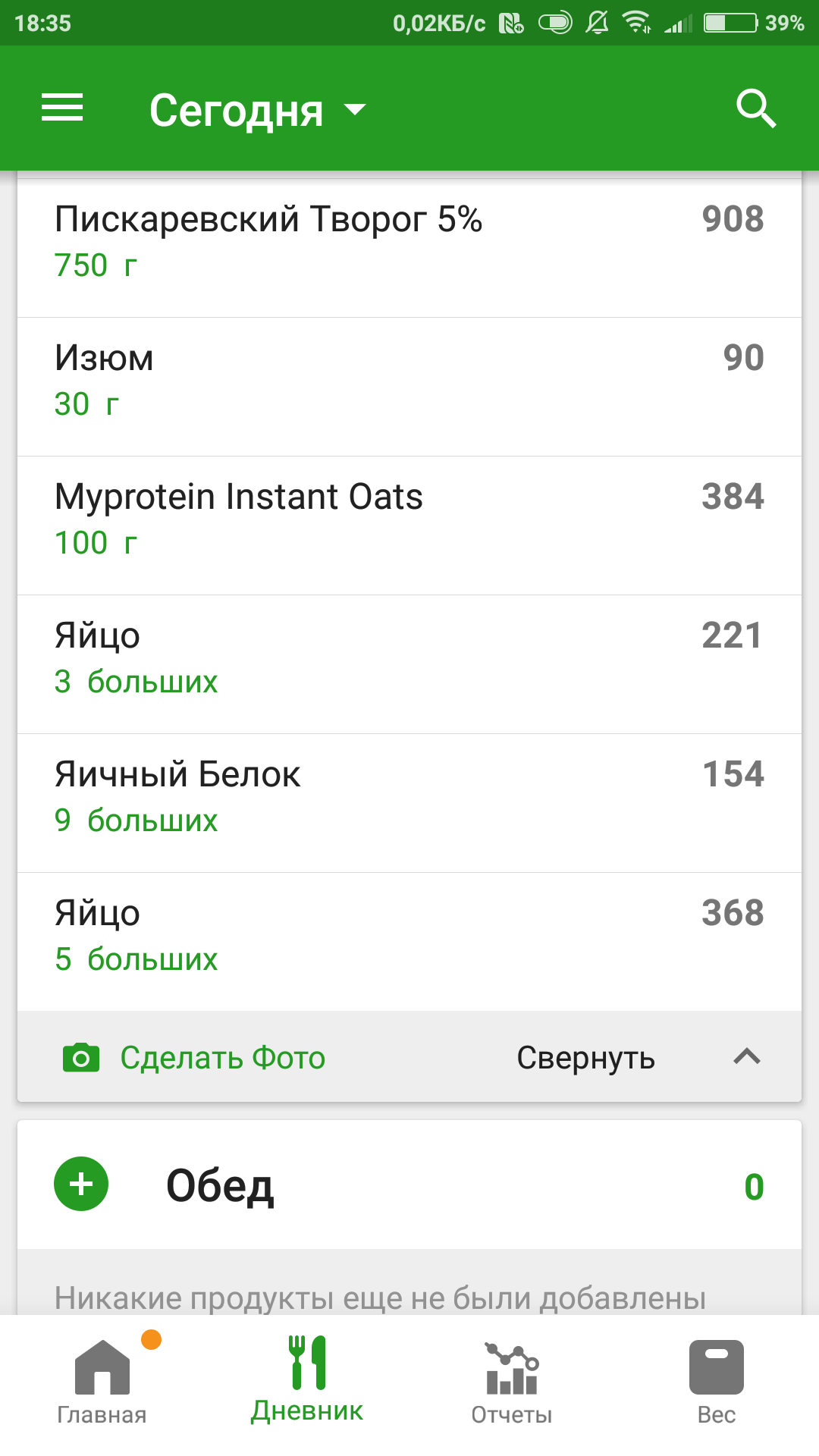Select the Яйцо 5 больших entry
The height and width of the screenshot is (1456, 819).
click(x=409, y=936)
